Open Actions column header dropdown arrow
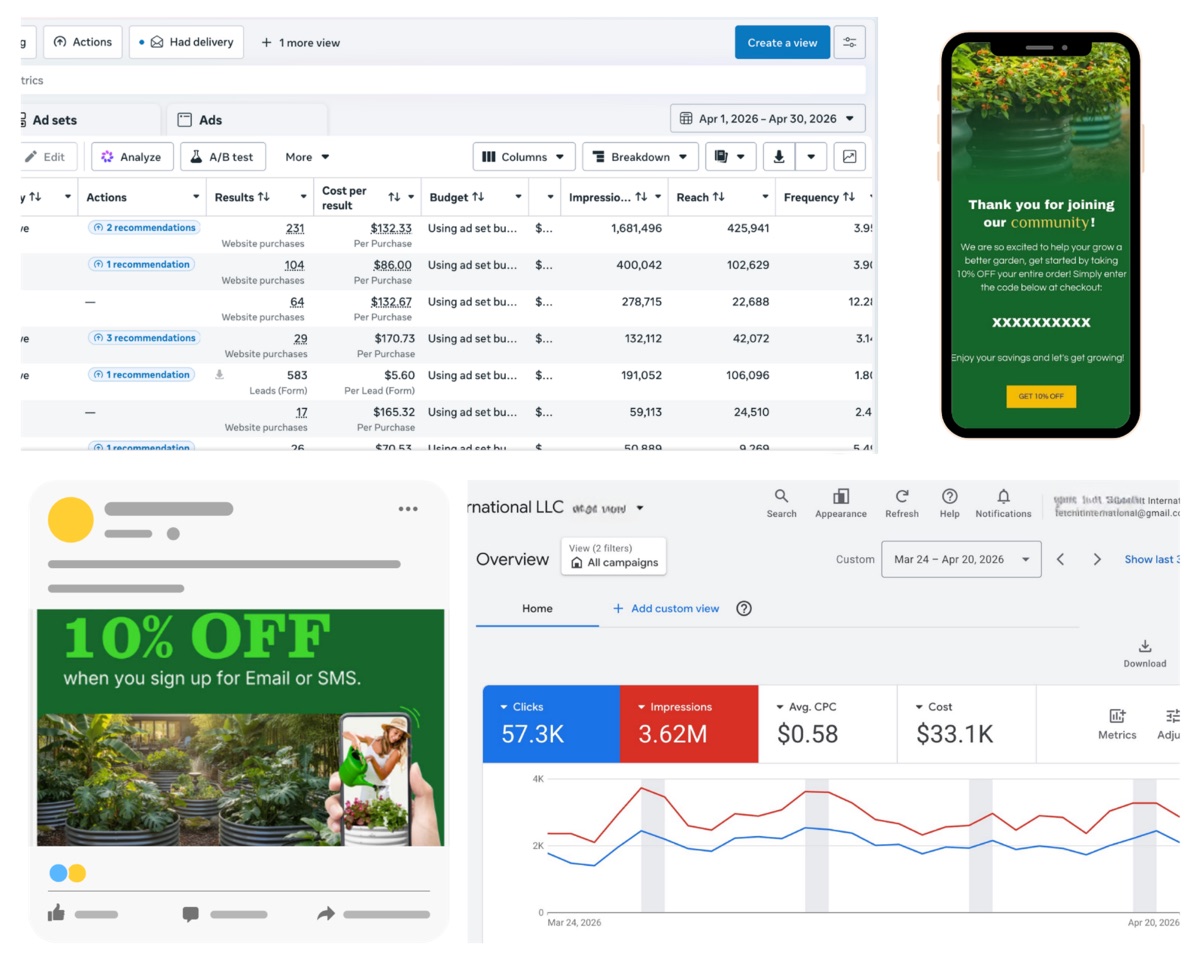The image size is (1200, 960). [196, 197]
